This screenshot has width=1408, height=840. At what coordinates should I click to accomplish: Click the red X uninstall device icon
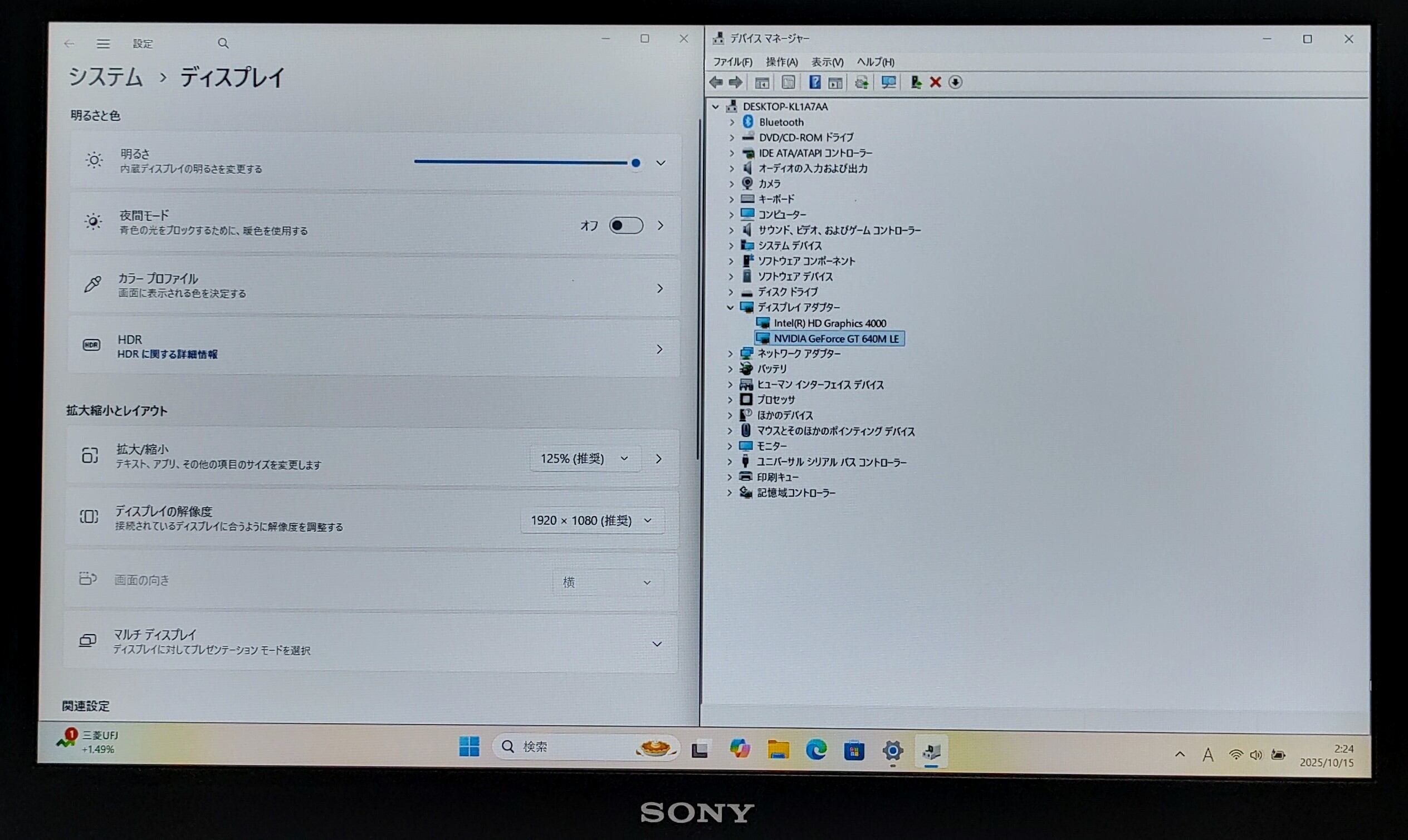[x=935, y=82]
